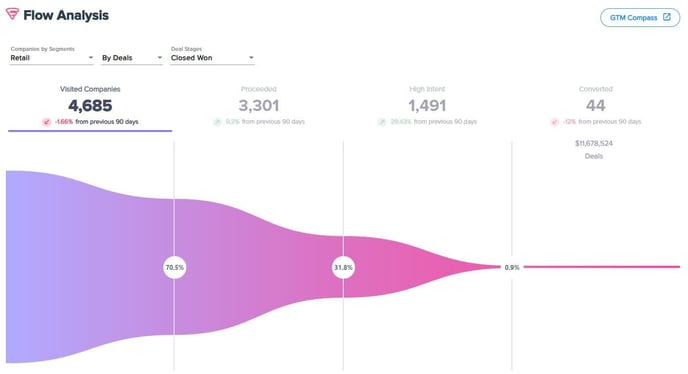This screenshot has width=688, height=374.
Task: Click the red trend arrow under Visited Companies
Action: (x=47, y=122)
